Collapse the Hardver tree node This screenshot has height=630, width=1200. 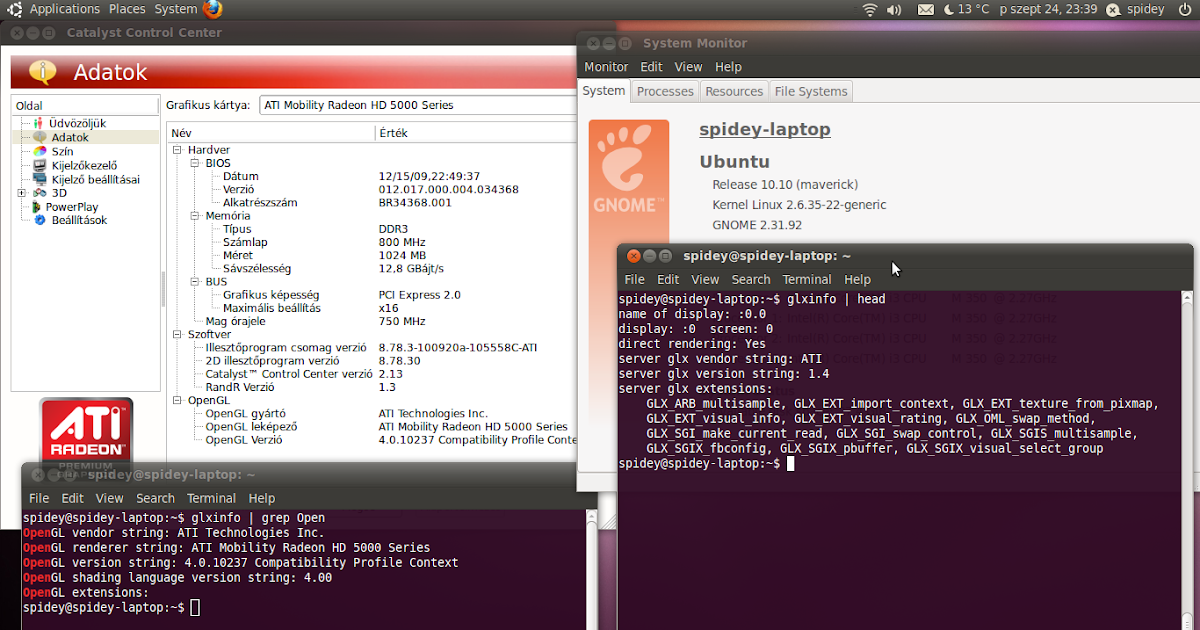coord(177,150)
